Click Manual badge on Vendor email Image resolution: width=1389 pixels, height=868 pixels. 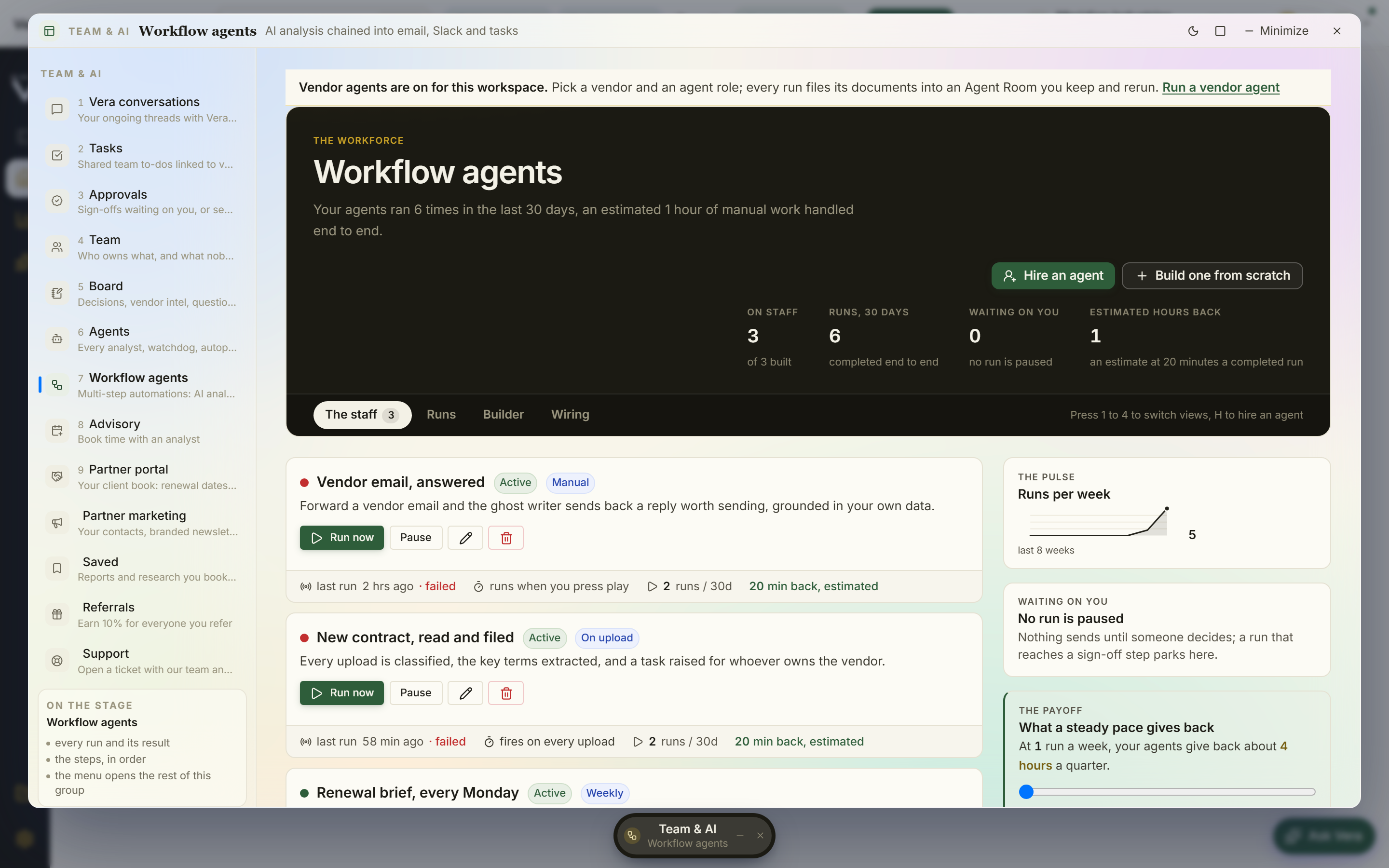[x=570, y=483]
